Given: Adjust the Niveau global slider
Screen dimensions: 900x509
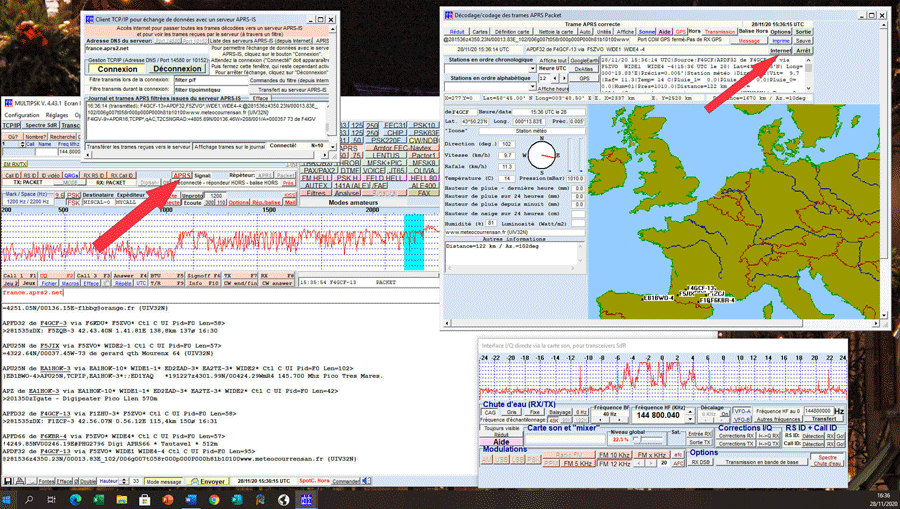Looking at the screenshot, I should point(648,439).
